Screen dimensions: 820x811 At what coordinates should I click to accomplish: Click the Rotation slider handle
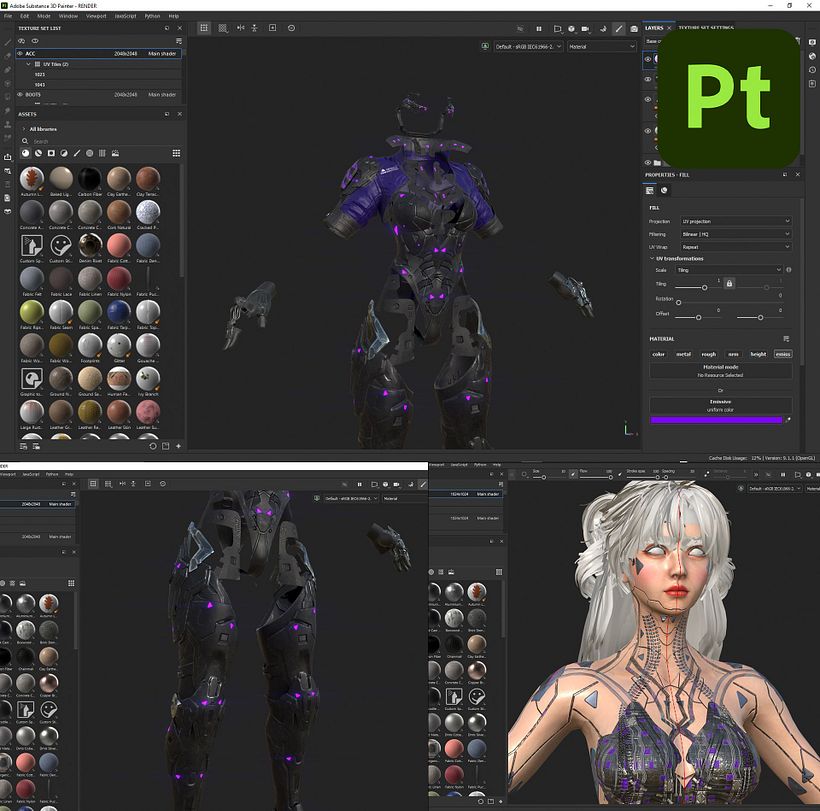[x=679, y=302]
